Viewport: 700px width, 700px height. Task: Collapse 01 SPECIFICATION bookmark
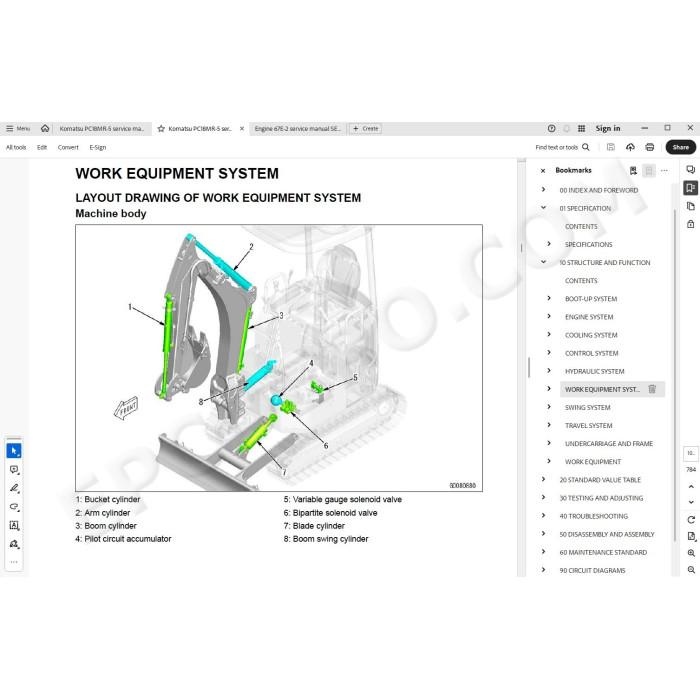[543, 208]
